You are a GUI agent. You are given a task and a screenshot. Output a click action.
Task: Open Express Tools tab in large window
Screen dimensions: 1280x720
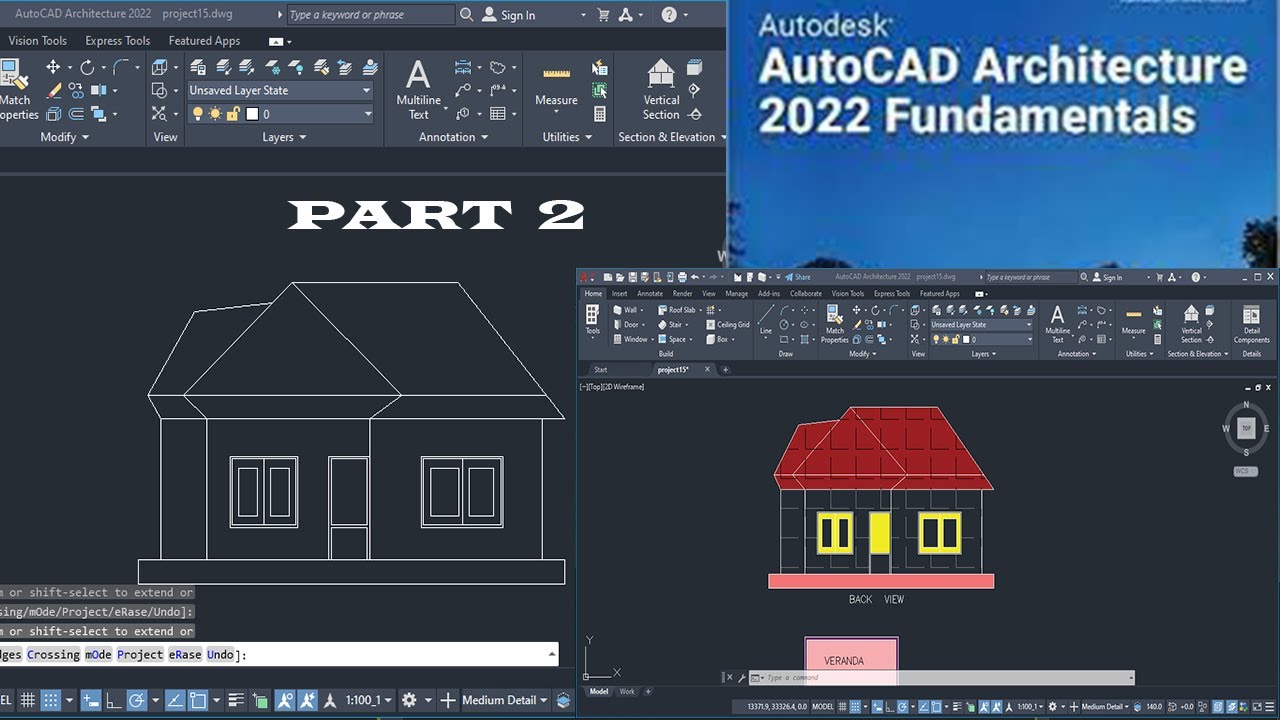(118, 41)
